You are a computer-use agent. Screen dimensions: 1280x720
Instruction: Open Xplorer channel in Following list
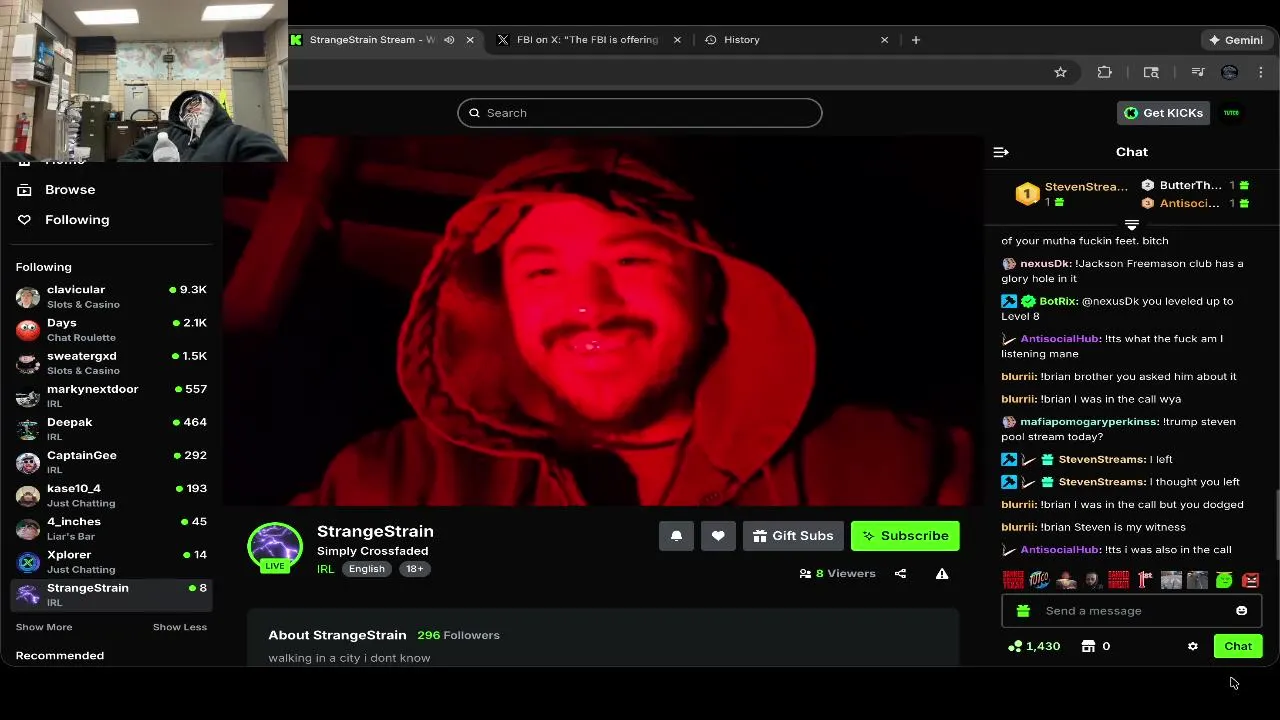click(111, 561)
